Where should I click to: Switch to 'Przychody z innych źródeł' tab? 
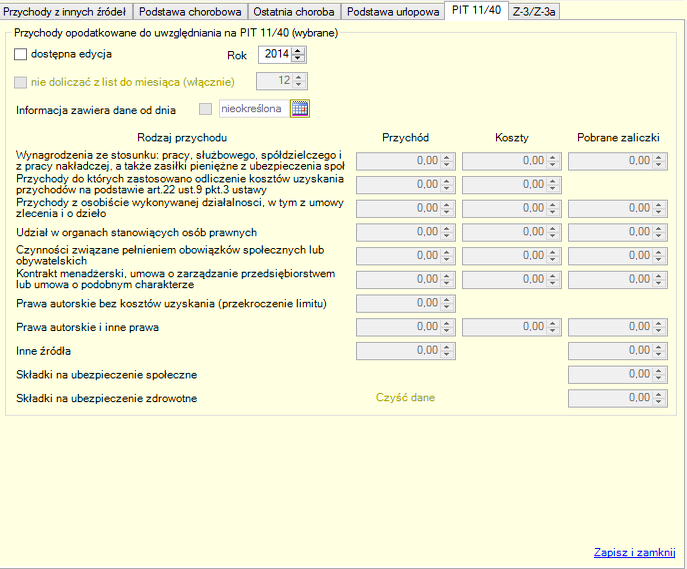[x=66, y=11]
